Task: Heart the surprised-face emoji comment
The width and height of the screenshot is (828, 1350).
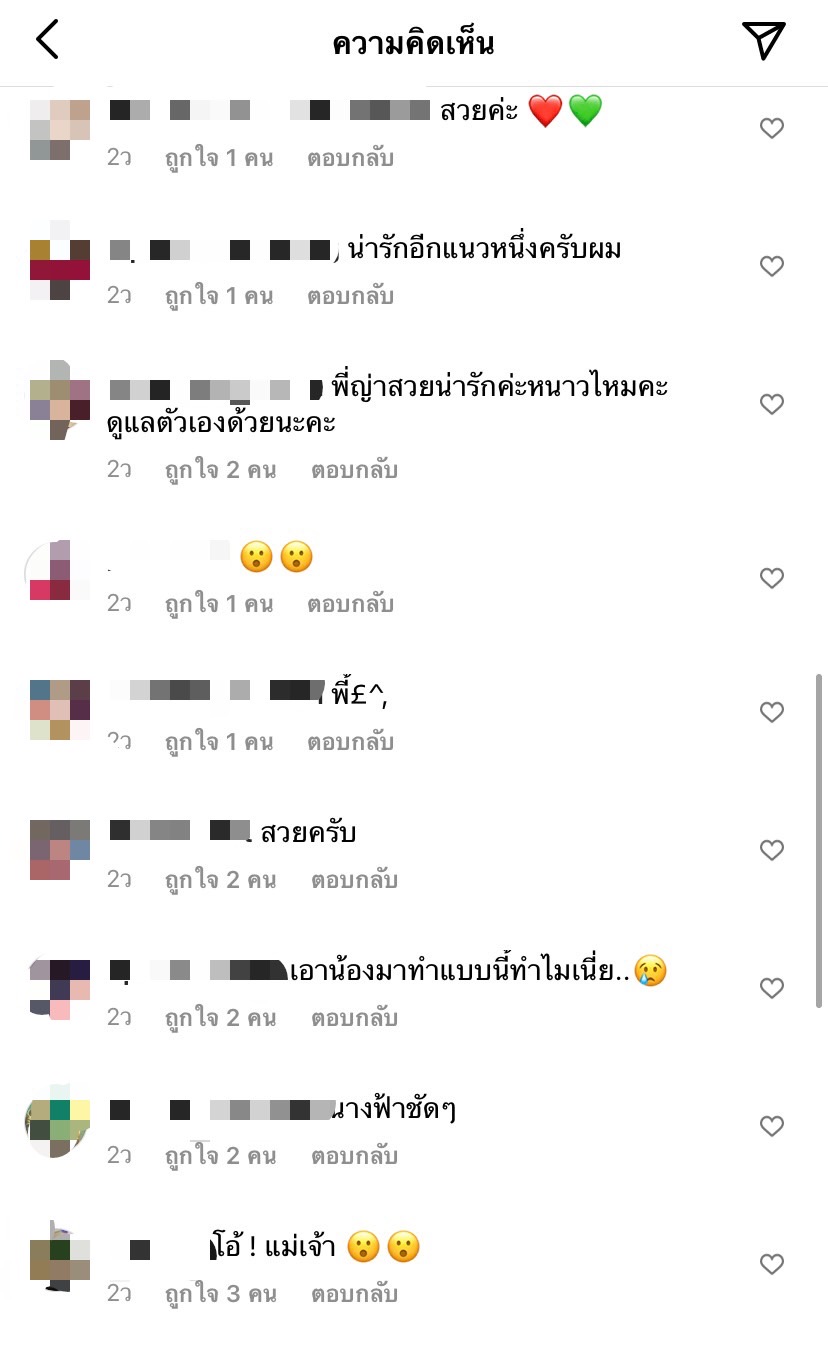Action: pyautogui.click(x=771, y=578)
